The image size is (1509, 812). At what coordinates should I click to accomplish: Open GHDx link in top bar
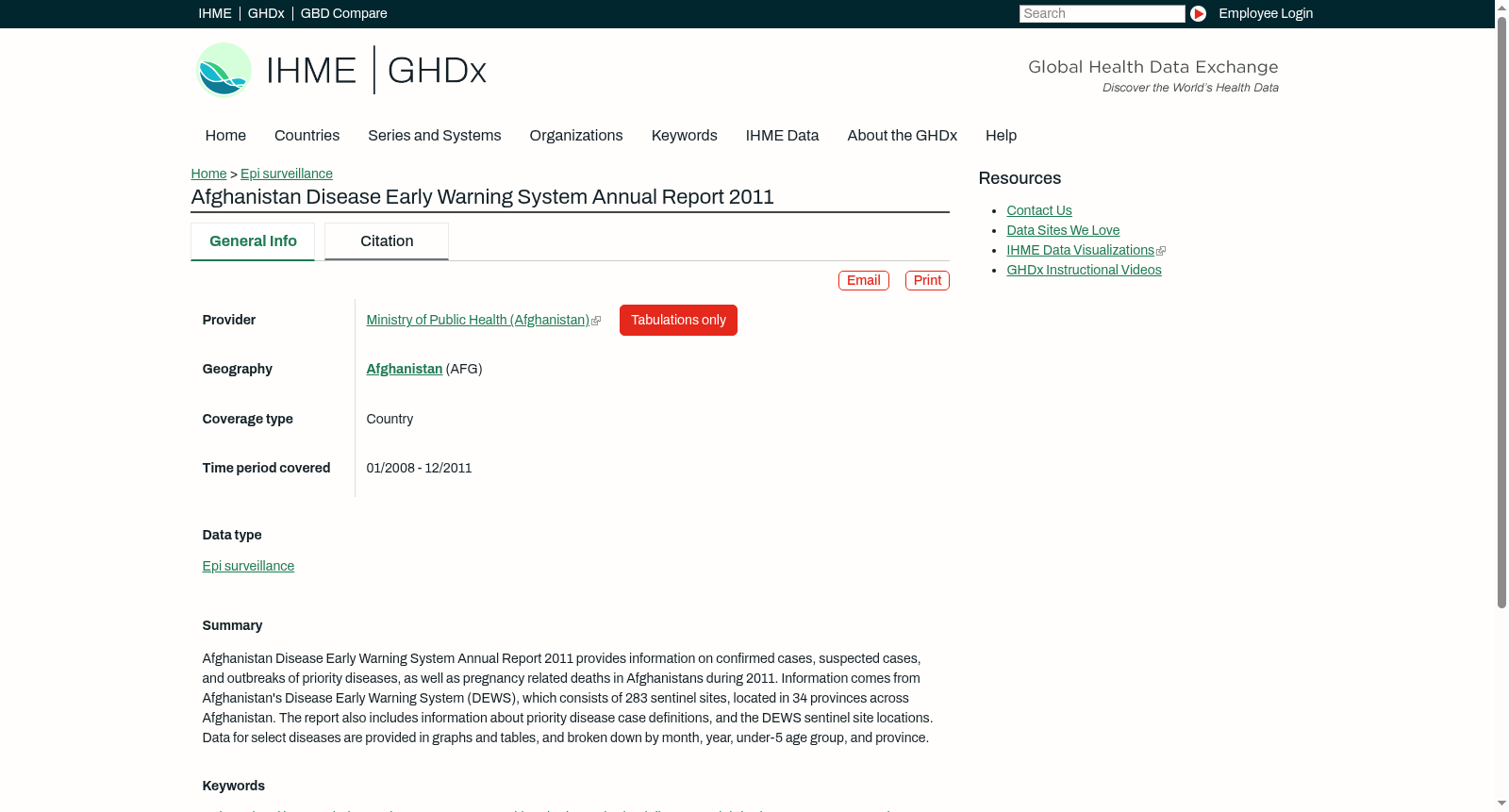point(266,13)
